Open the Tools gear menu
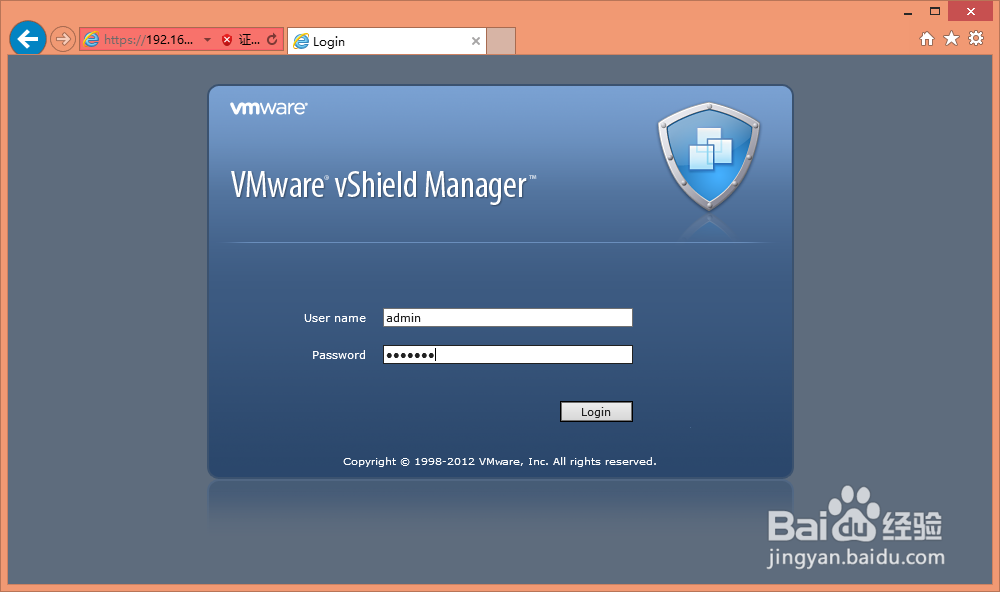This screenshot has width=1000, height=592. point(976,38)
